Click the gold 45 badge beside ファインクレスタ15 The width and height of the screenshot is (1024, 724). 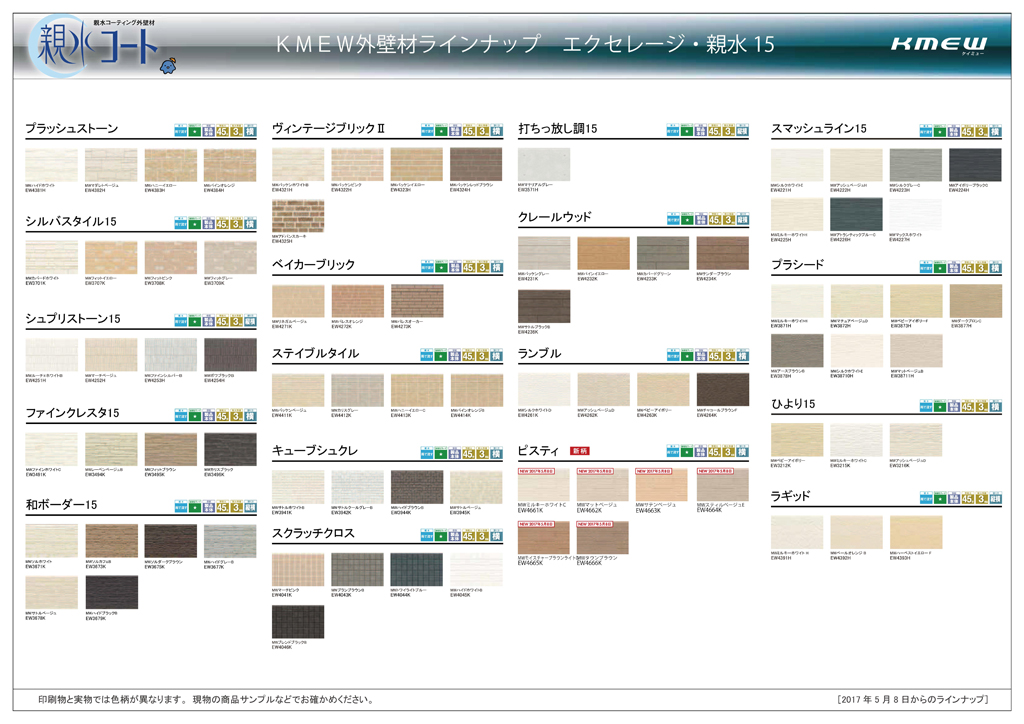tap(222, 416)
